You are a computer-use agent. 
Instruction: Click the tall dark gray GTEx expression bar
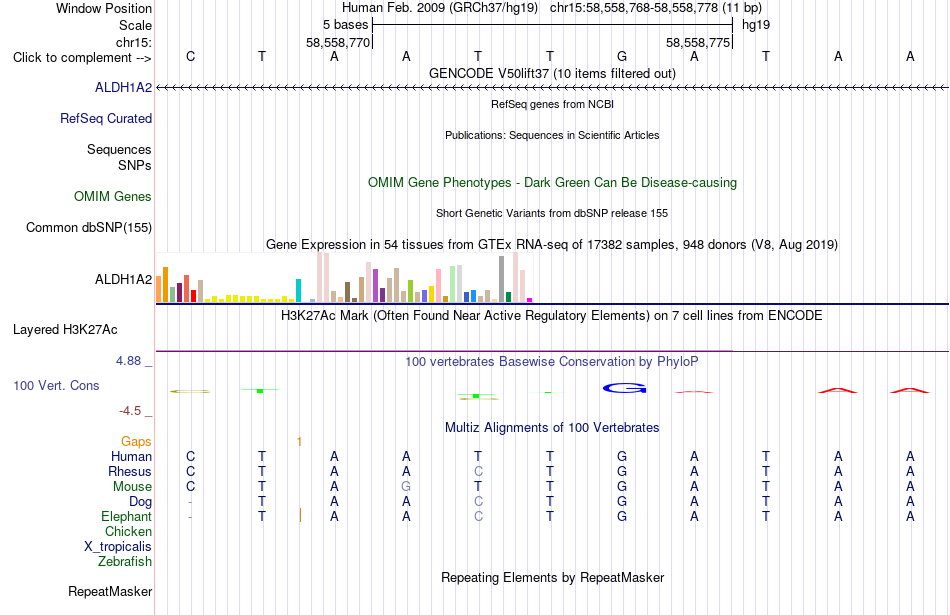point(502,279)
